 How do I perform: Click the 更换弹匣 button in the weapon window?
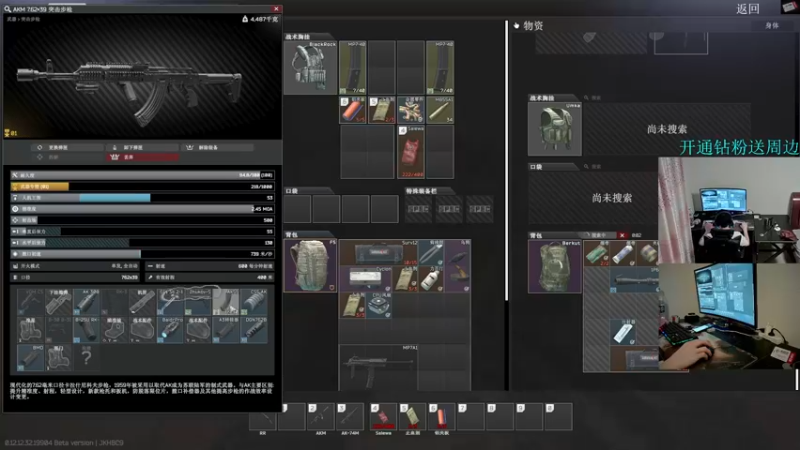pos(67,147)
